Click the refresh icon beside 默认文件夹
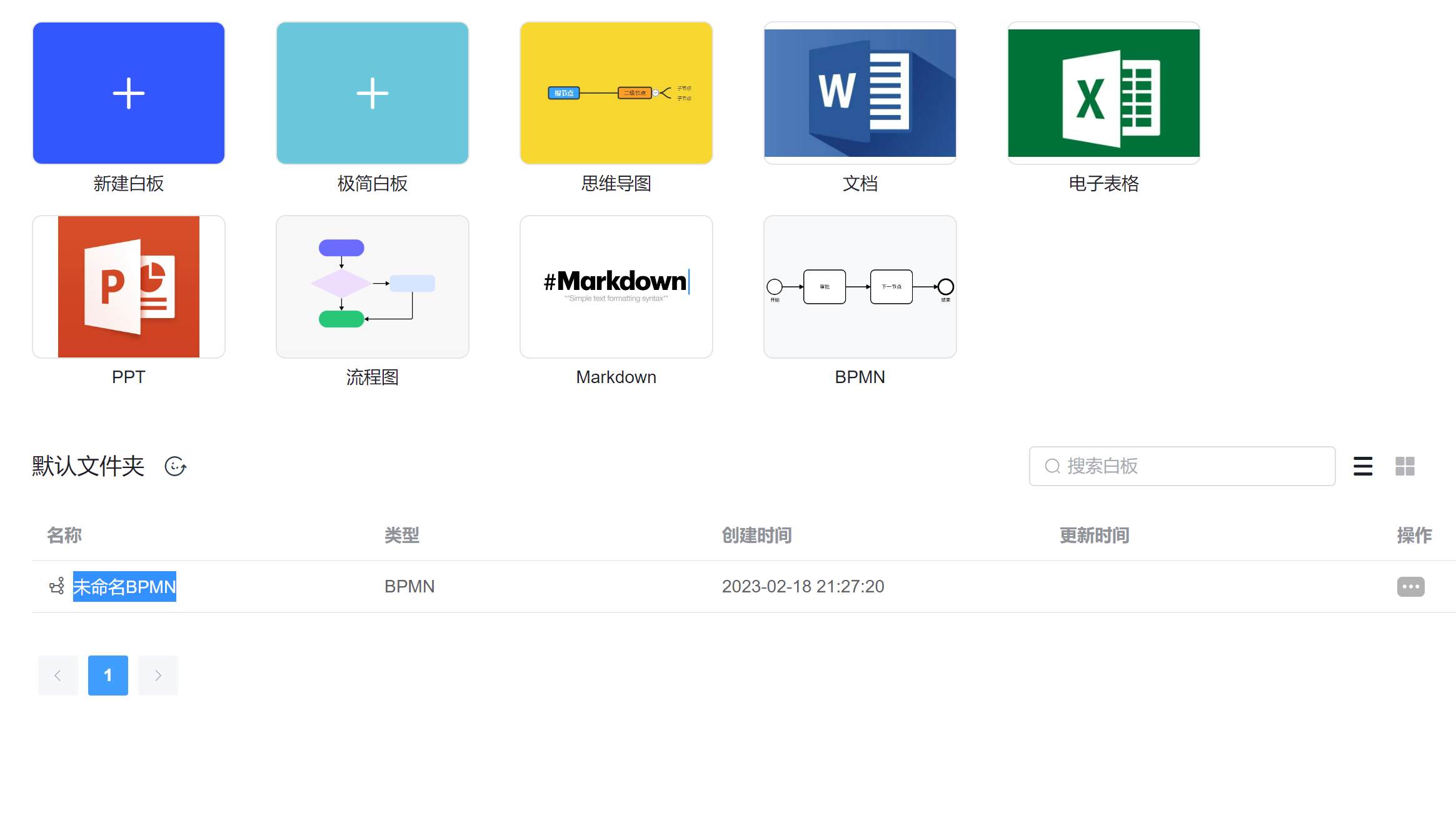Image resolution: width=1456 pixels, height=833 pixels. coord(175,466)
